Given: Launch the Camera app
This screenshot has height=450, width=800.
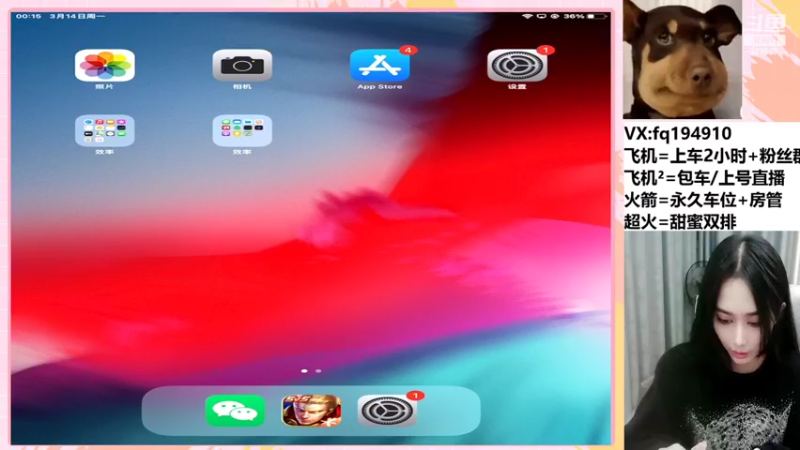Looking at the screenshot, I should click(242, 65).
